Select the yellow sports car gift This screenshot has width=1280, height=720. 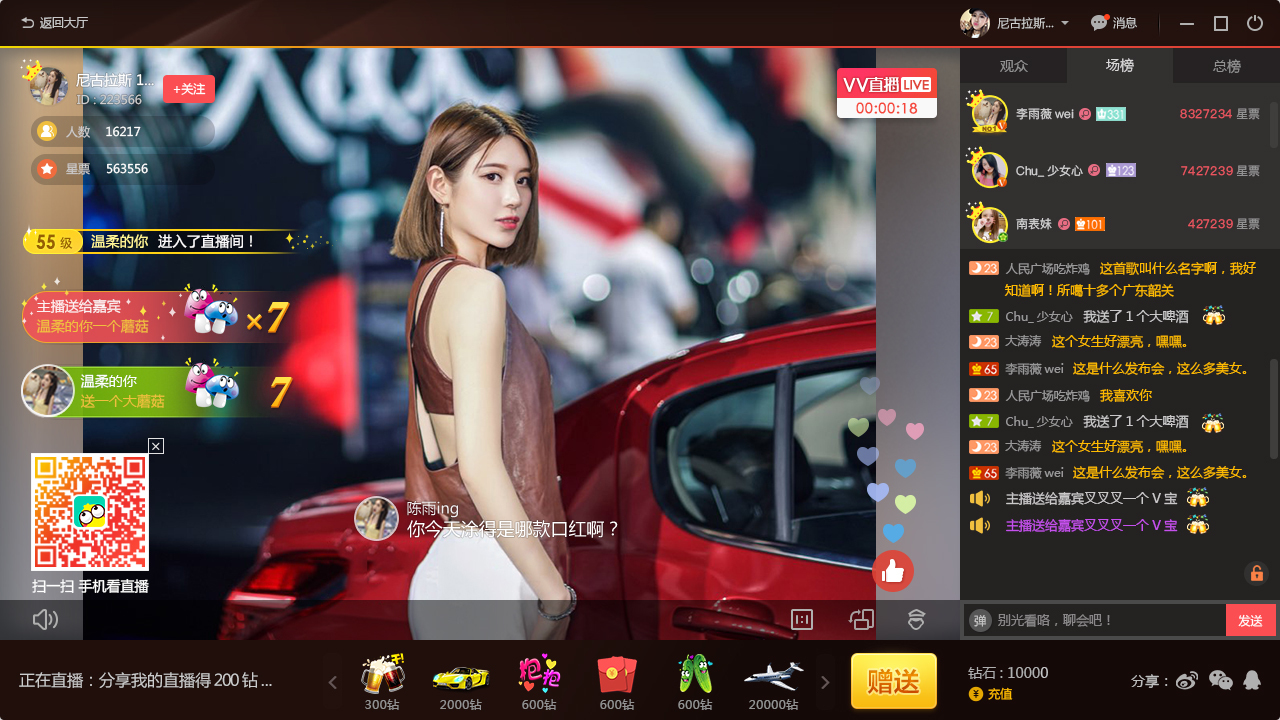[x=460, y=676]
